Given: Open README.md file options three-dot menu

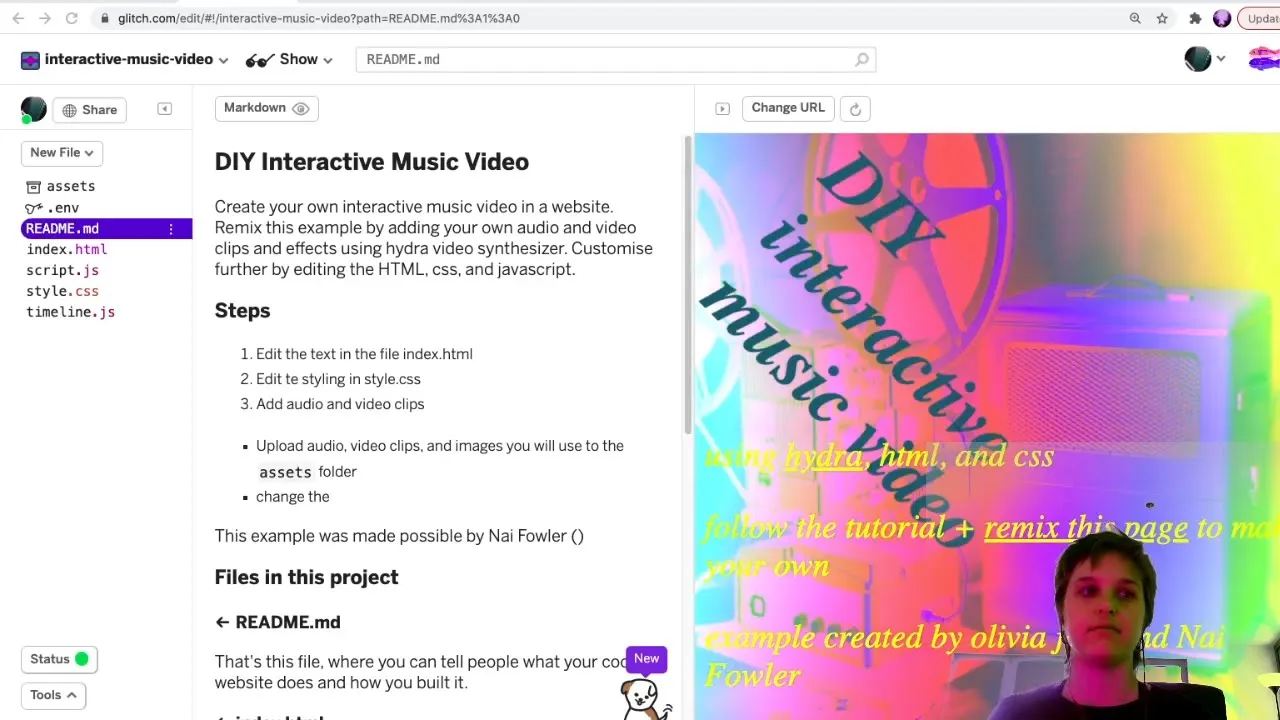Looking at the screenshot, I should coord(171,229).
